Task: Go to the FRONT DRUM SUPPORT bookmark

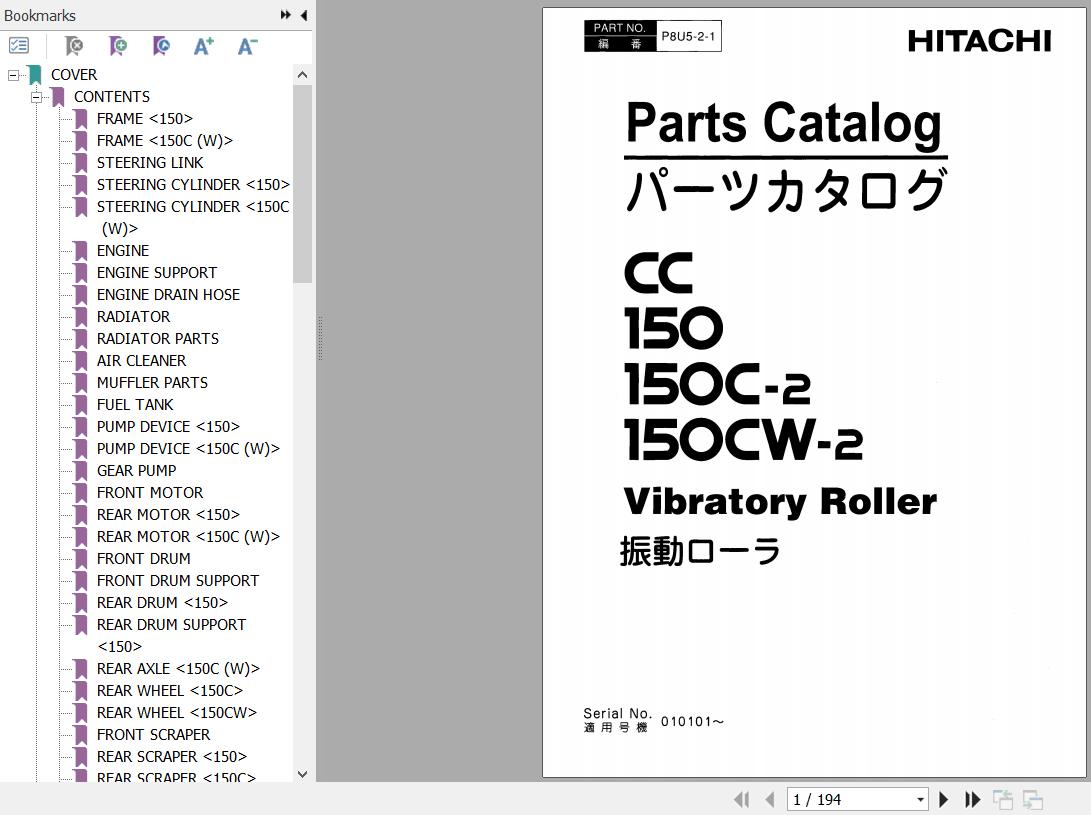Action: pyautogui.click(x=177, y=581)
